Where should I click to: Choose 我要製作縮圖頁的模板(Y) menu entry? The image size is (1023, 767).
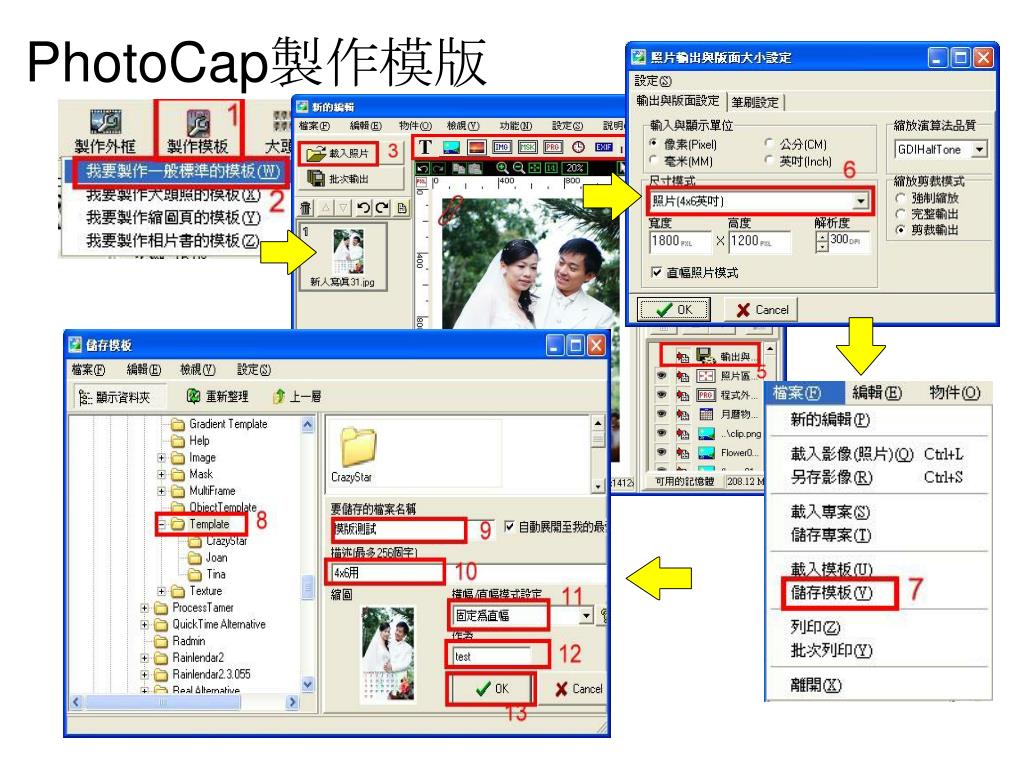(x=174, y=217)
